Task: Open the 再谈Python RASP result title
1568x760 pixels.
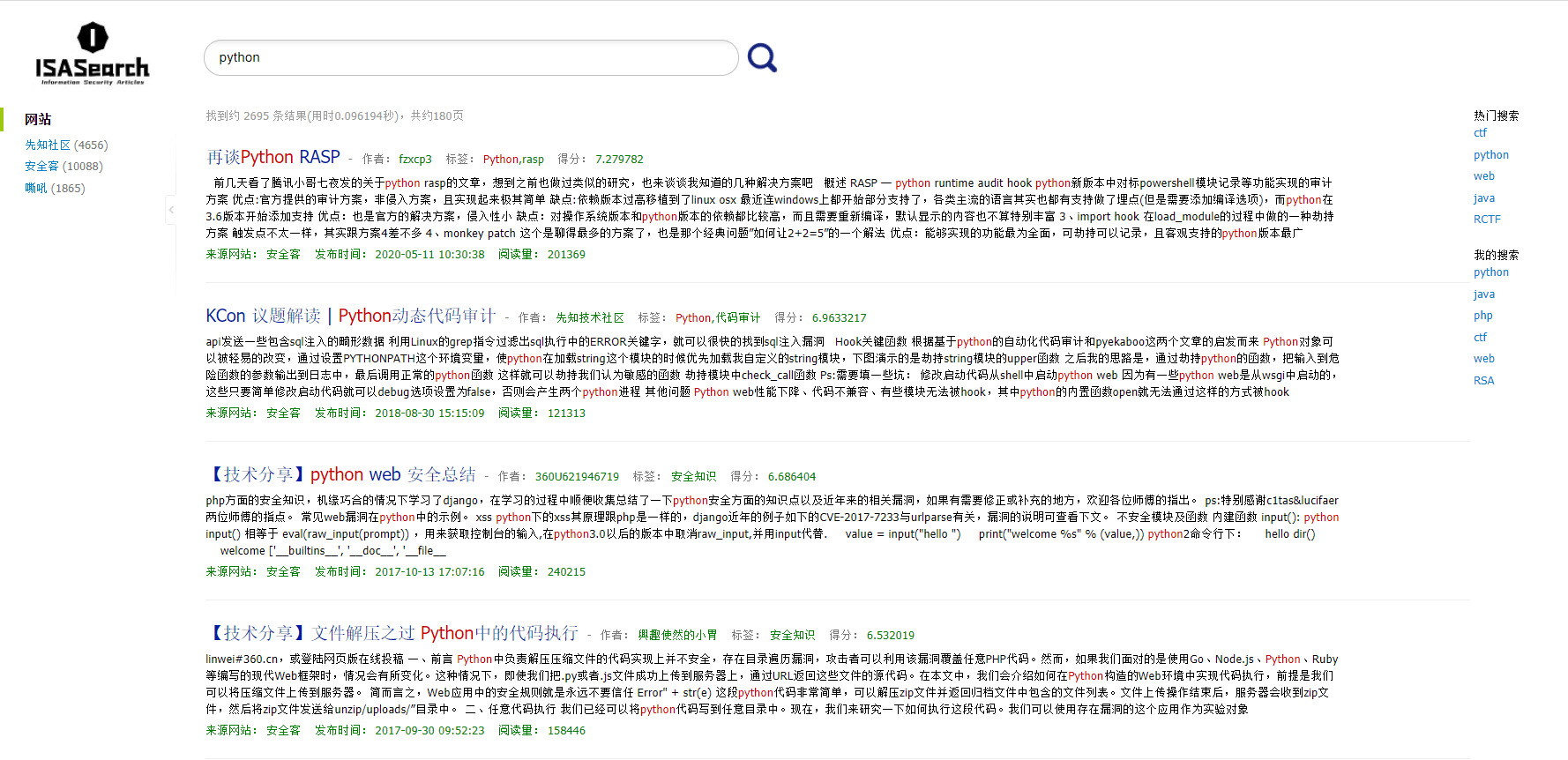Action: [273, 157]
